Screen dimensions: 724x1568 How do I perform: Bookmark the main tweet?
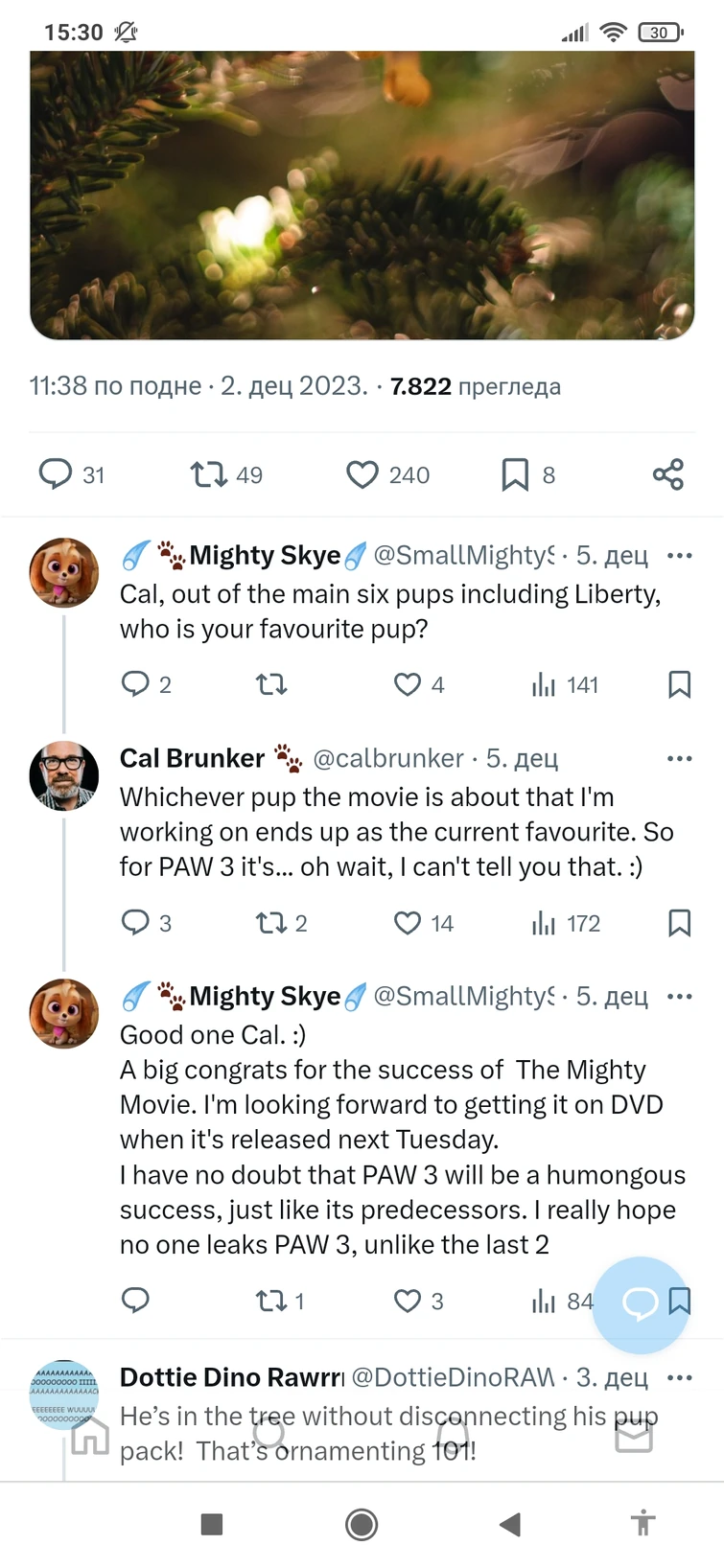[516, 473]
